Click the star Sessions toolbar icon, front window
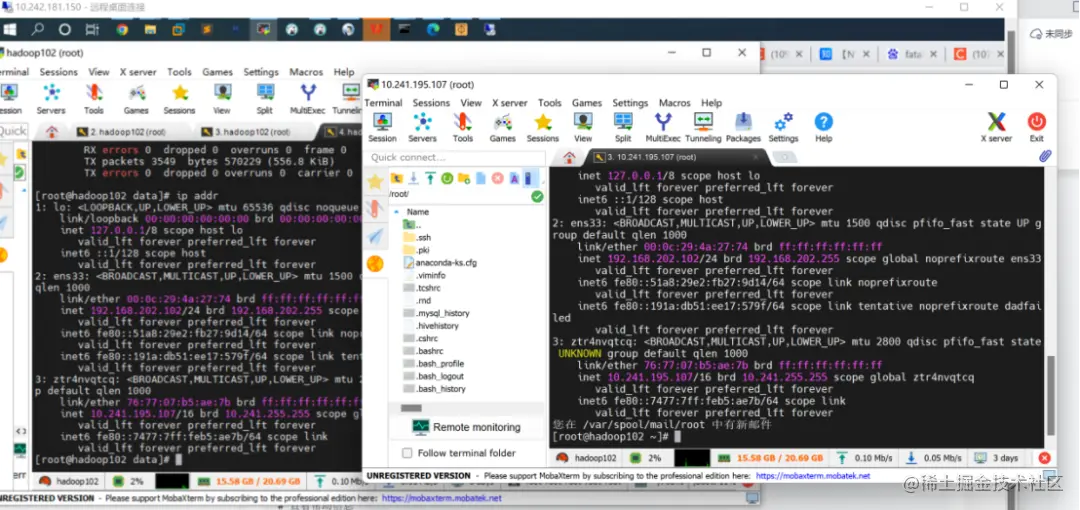The height and width of the screenshot is (510, 1080). [543, 127]
